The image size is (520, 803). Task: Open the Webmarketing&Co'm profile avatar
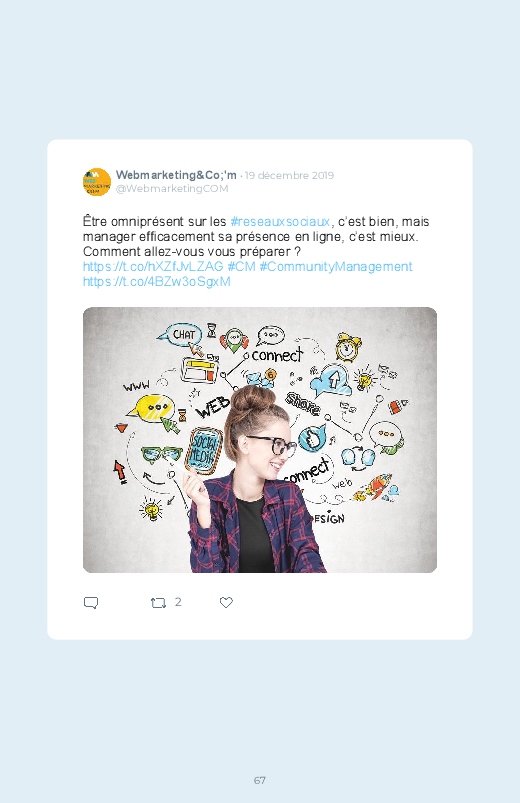click(x=97, y=182)
